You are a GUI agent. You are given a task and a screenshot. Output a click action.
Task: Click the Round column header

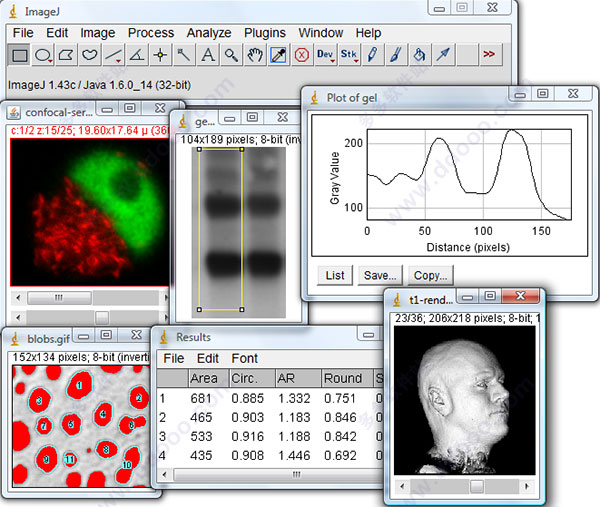pos(347,378)
